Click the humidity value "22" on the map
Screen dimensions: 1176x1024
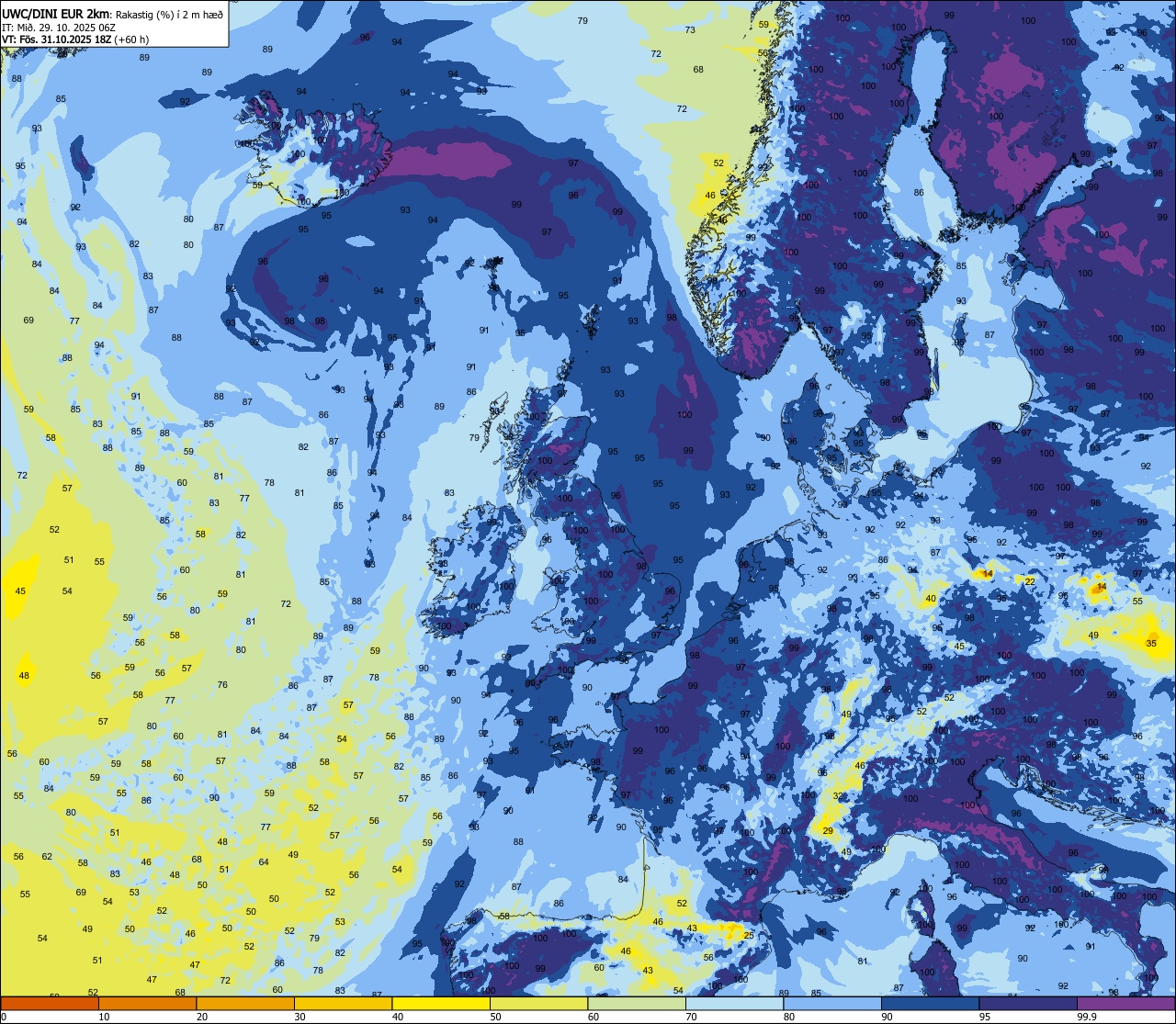pyautogui.click(x=1030, y=581)
